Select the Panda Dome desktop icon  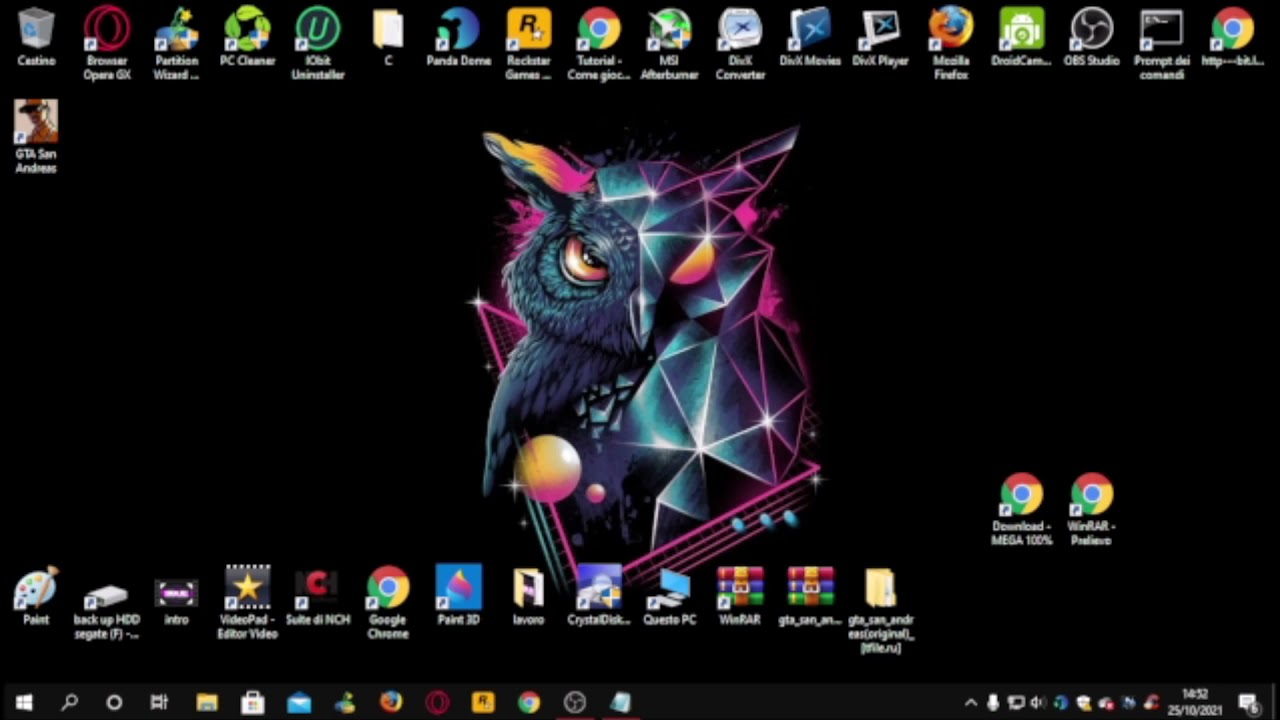coord(458,38)
